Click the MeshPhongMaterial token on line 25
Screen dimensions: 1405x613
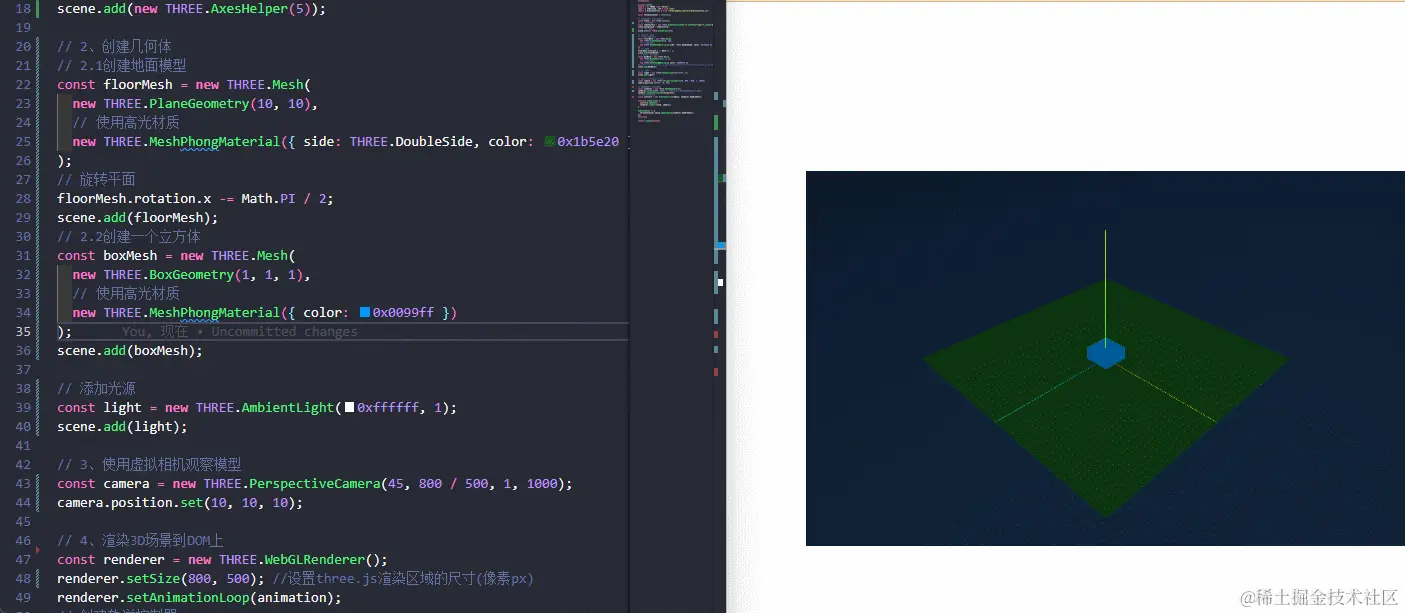(210, 142)
